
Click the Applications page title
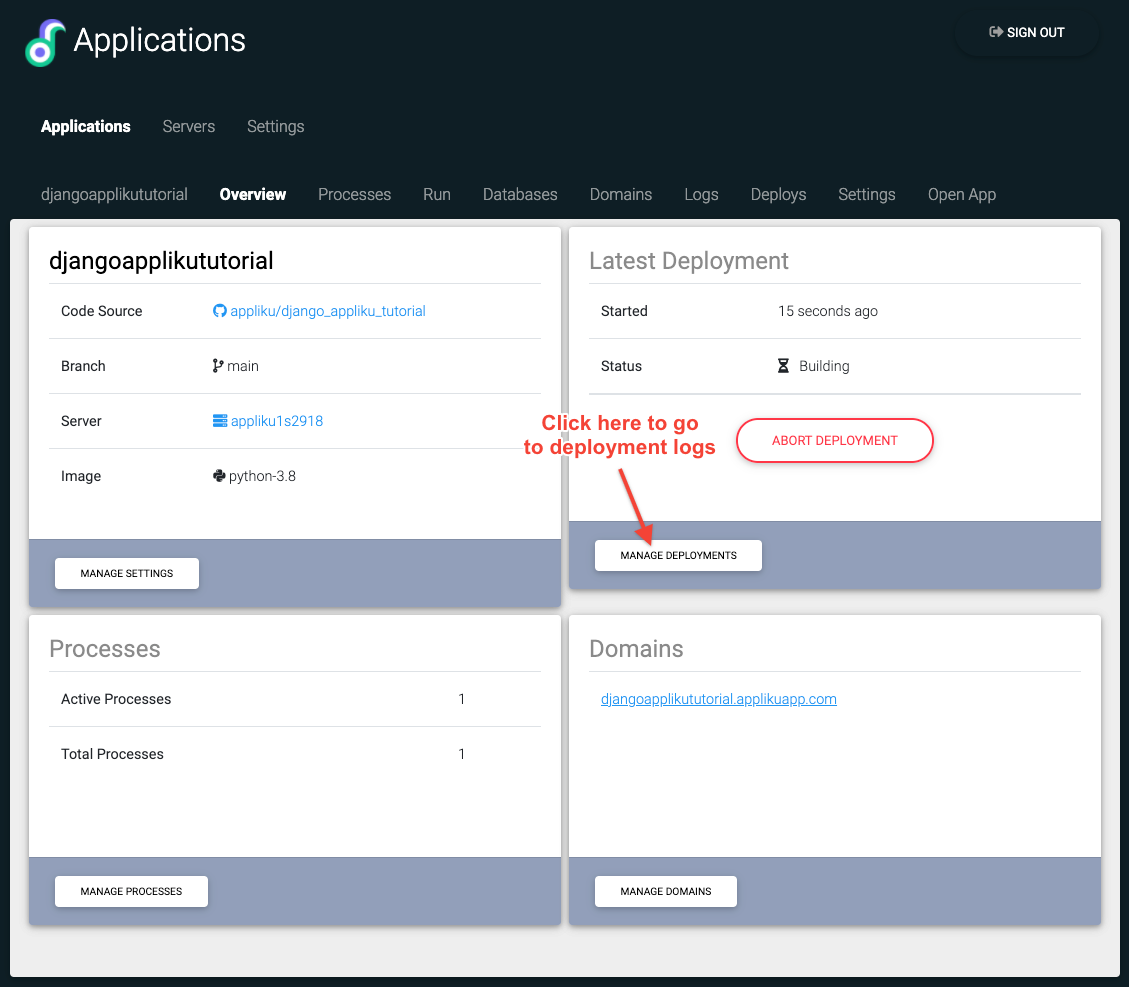pos(160,40)
